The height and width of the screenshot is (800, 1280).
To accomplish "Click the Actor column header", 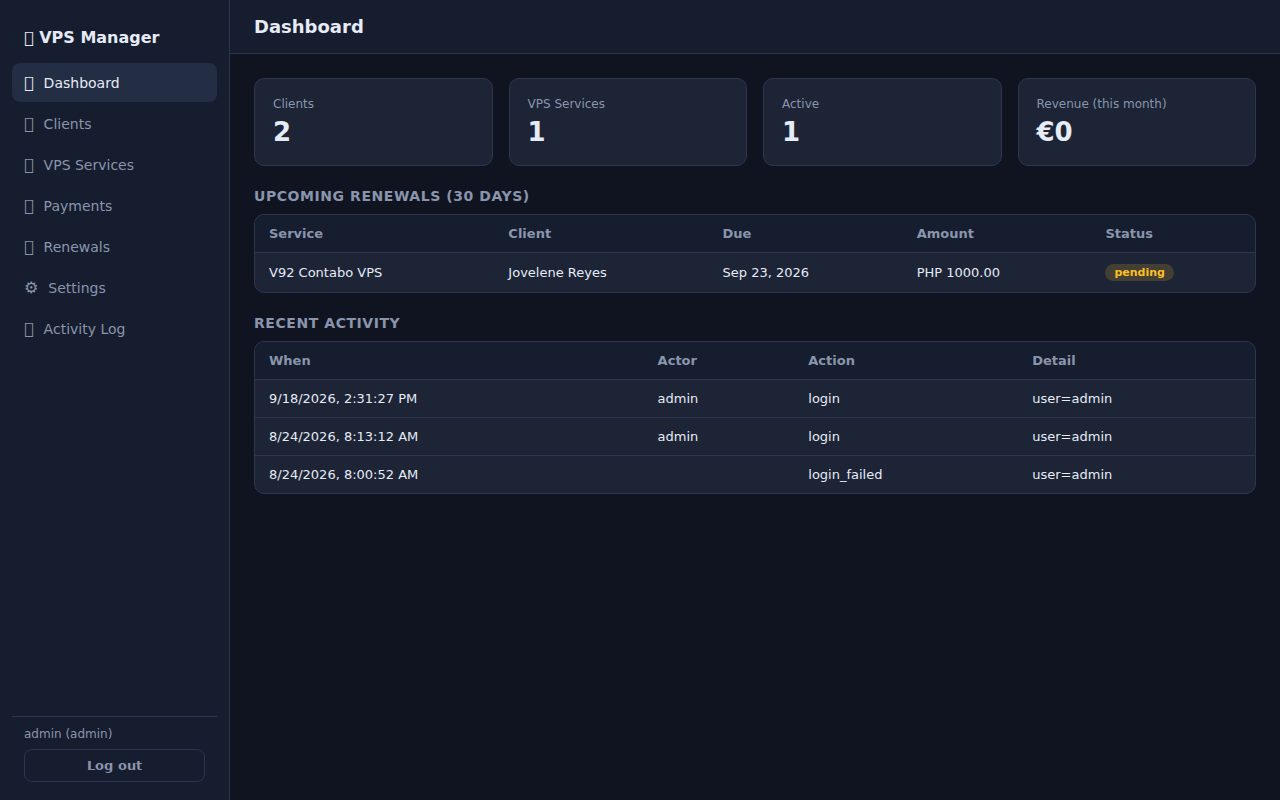I will coord(677,361).
